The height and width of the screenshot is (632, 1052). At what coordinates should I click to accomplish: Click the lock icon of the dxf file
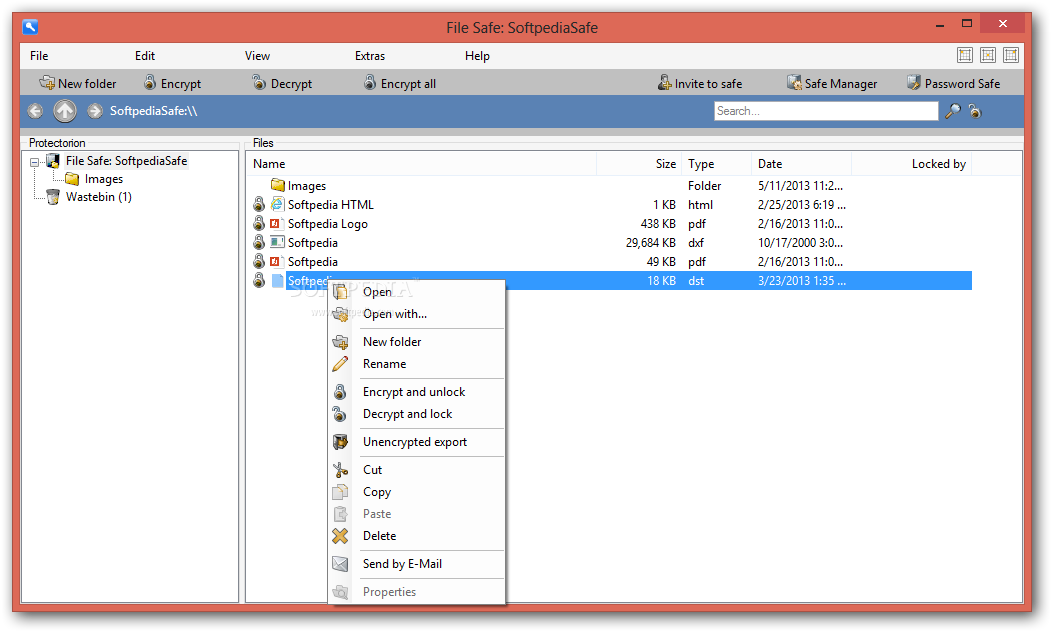[259, 242]
